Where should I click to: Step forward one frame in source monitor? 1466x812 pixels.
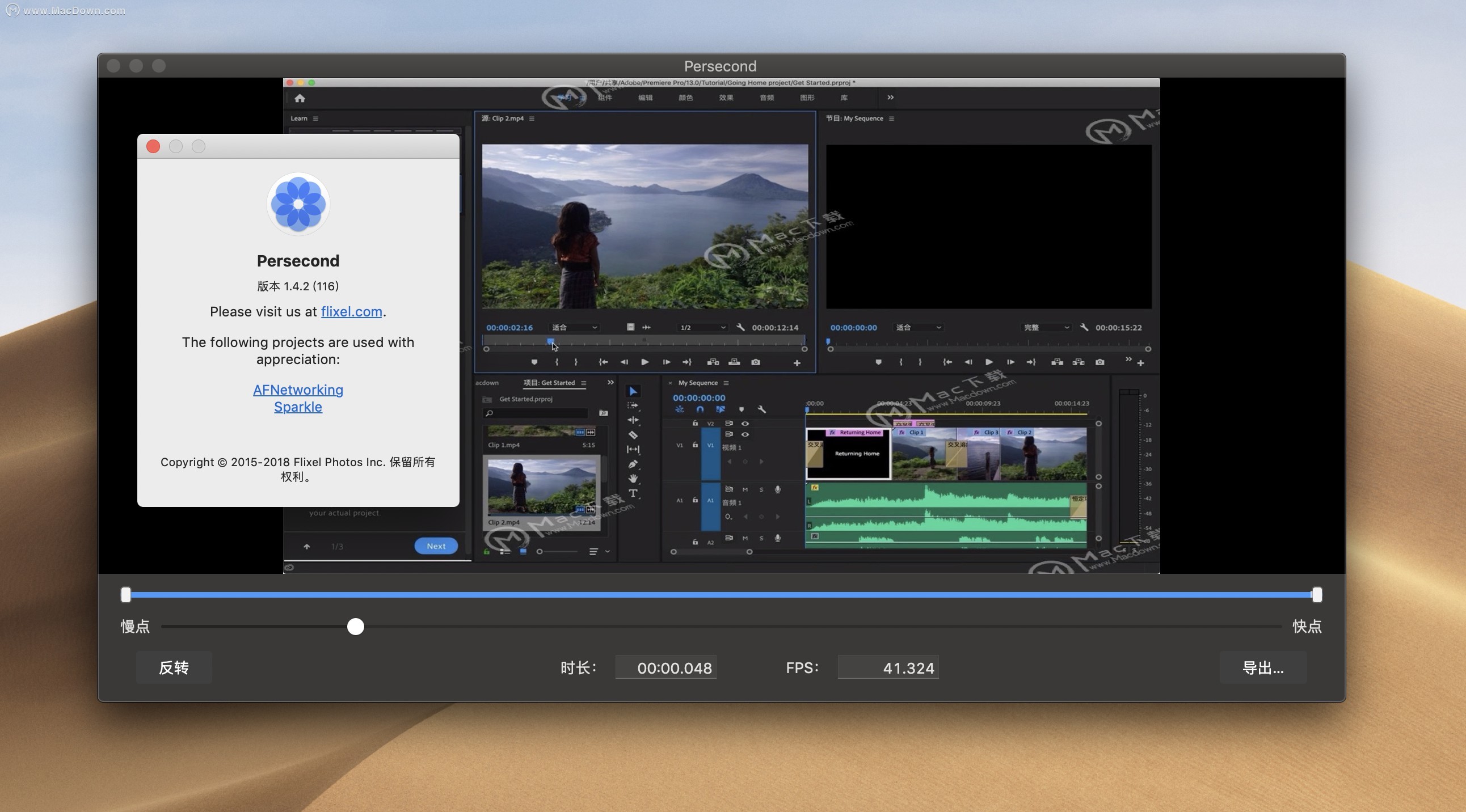(x=667, y=362)
